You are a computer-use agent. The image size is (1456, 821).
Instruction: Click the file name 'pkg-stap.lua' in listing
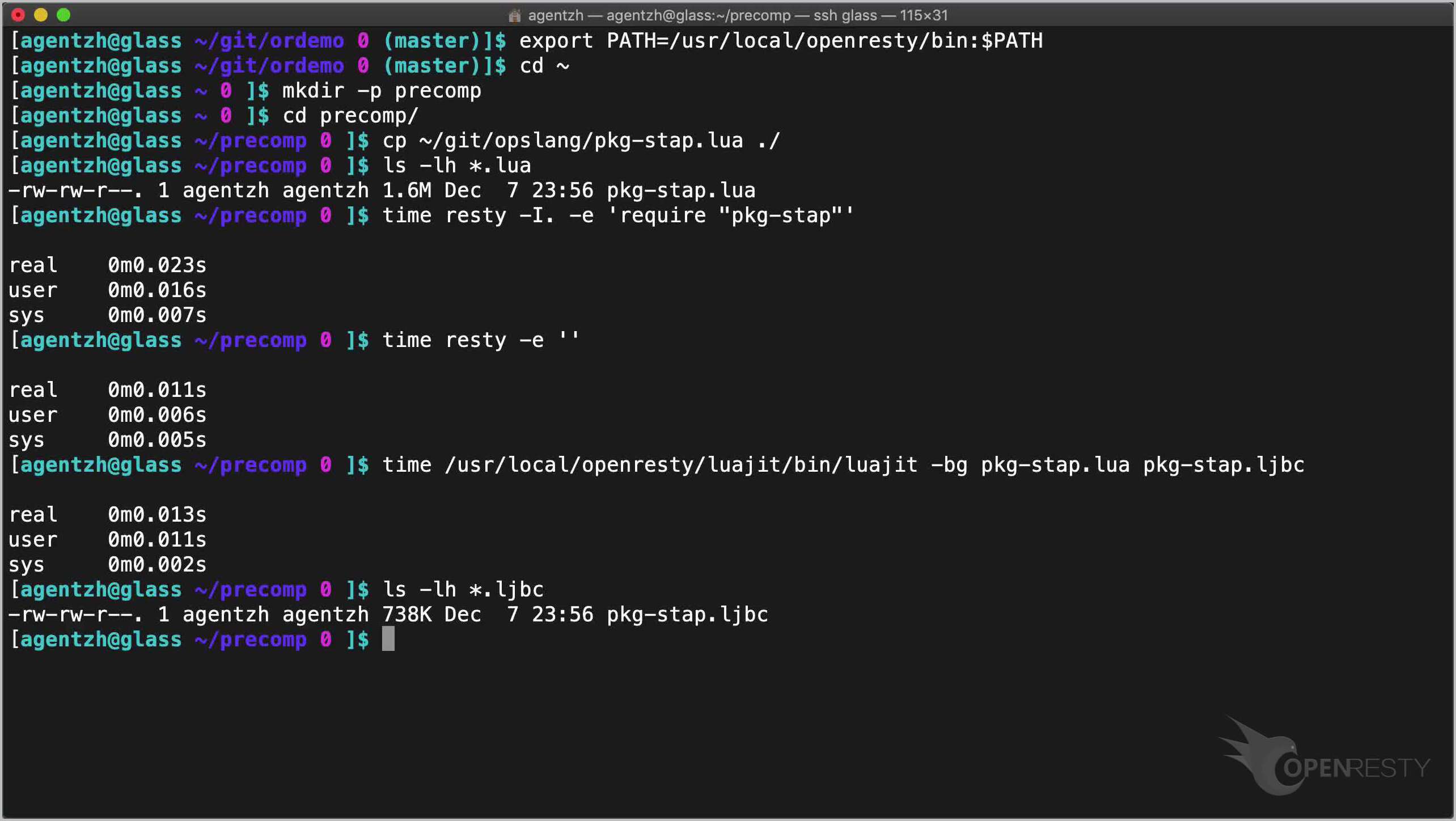tap(681, 191)
